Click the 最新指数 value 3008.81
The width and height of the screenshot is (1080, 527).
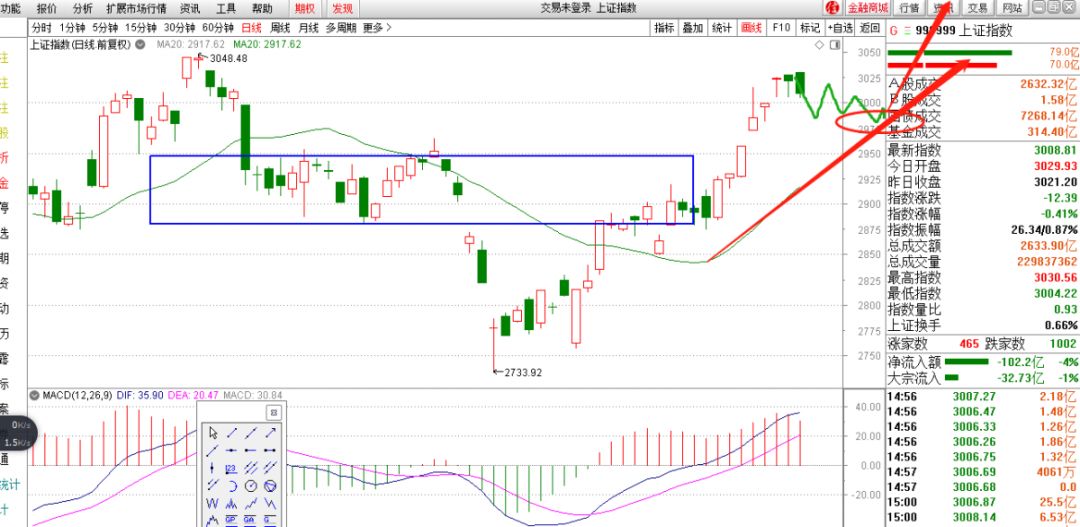[1055, 150]
